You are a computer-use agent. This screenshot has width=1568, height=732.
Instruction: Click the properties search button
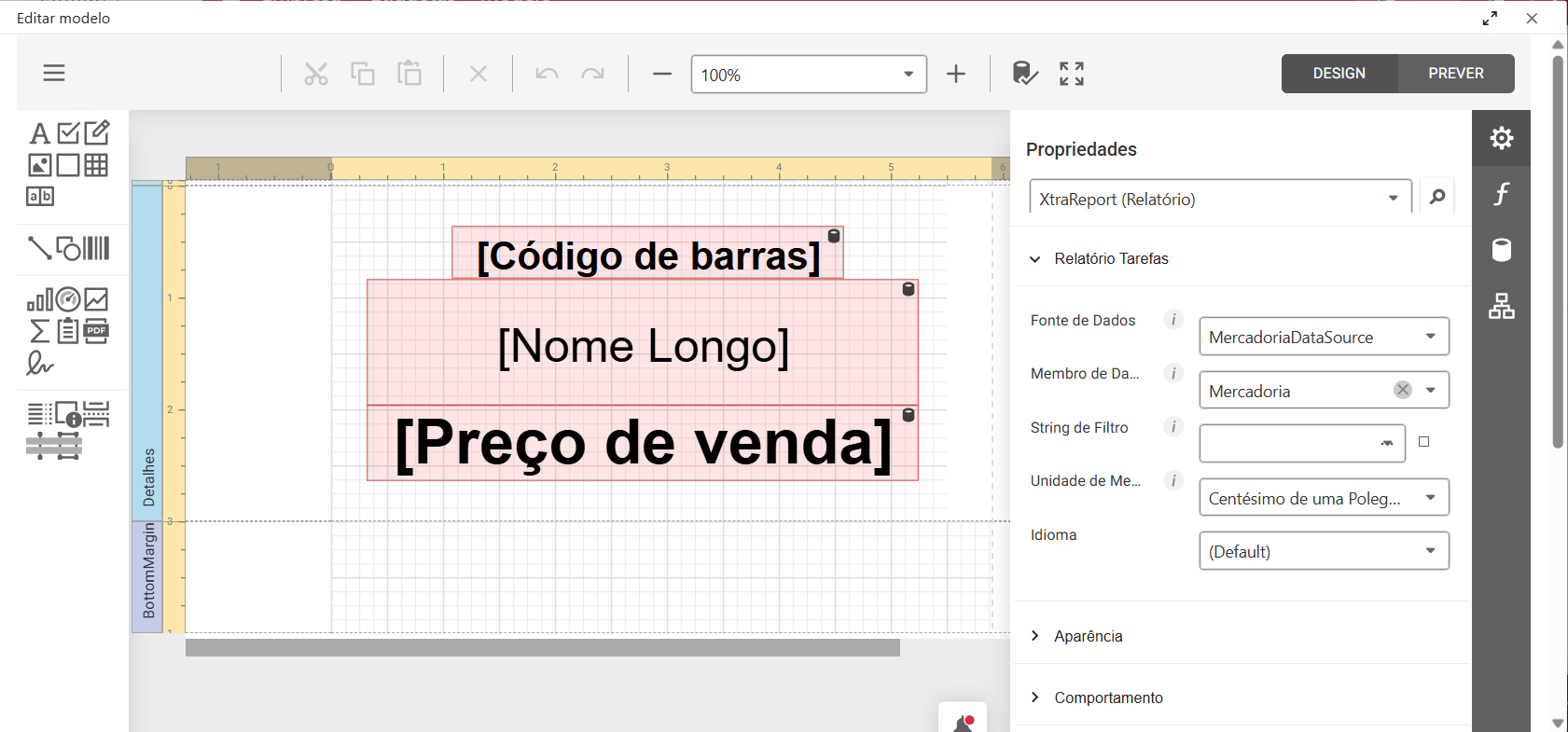coord(1436,197)
